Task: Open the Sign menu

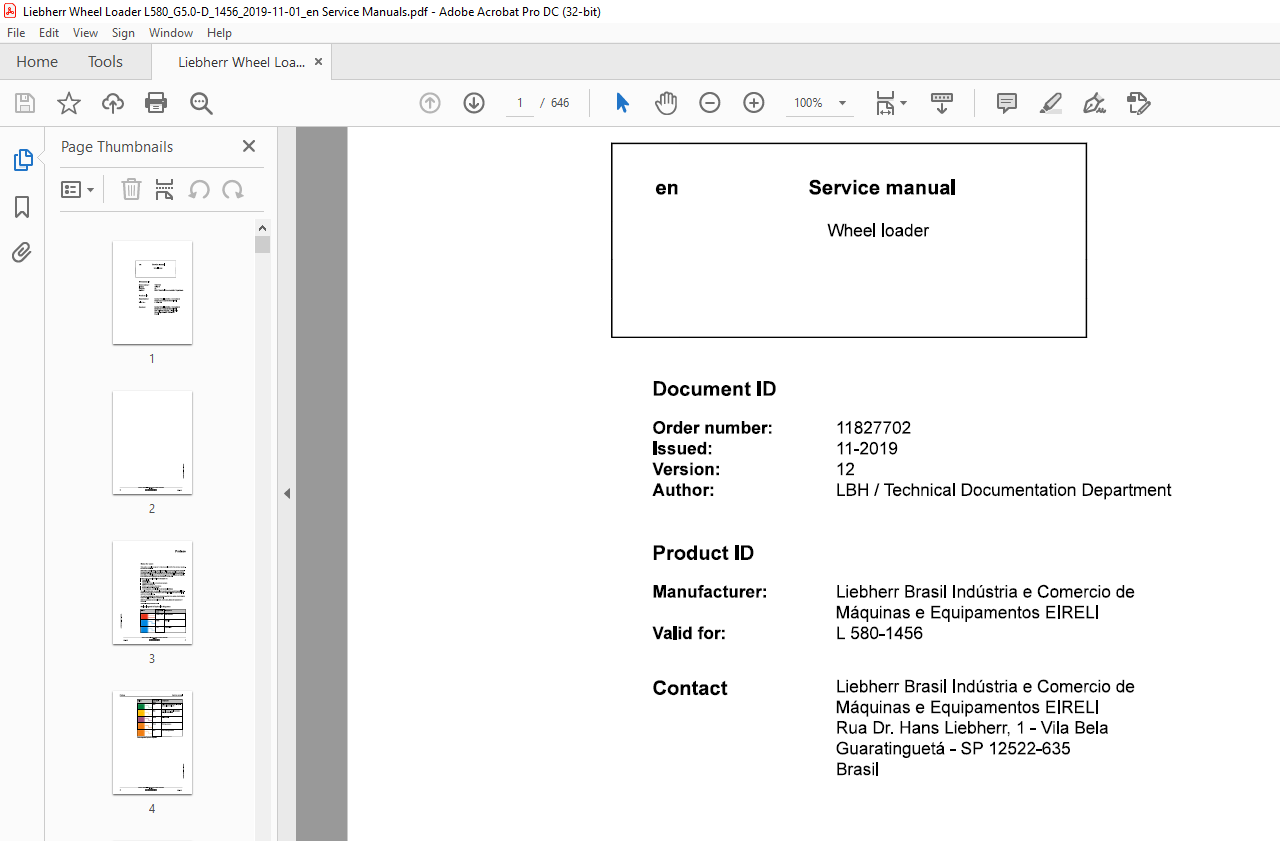Action: pos(123,33)
